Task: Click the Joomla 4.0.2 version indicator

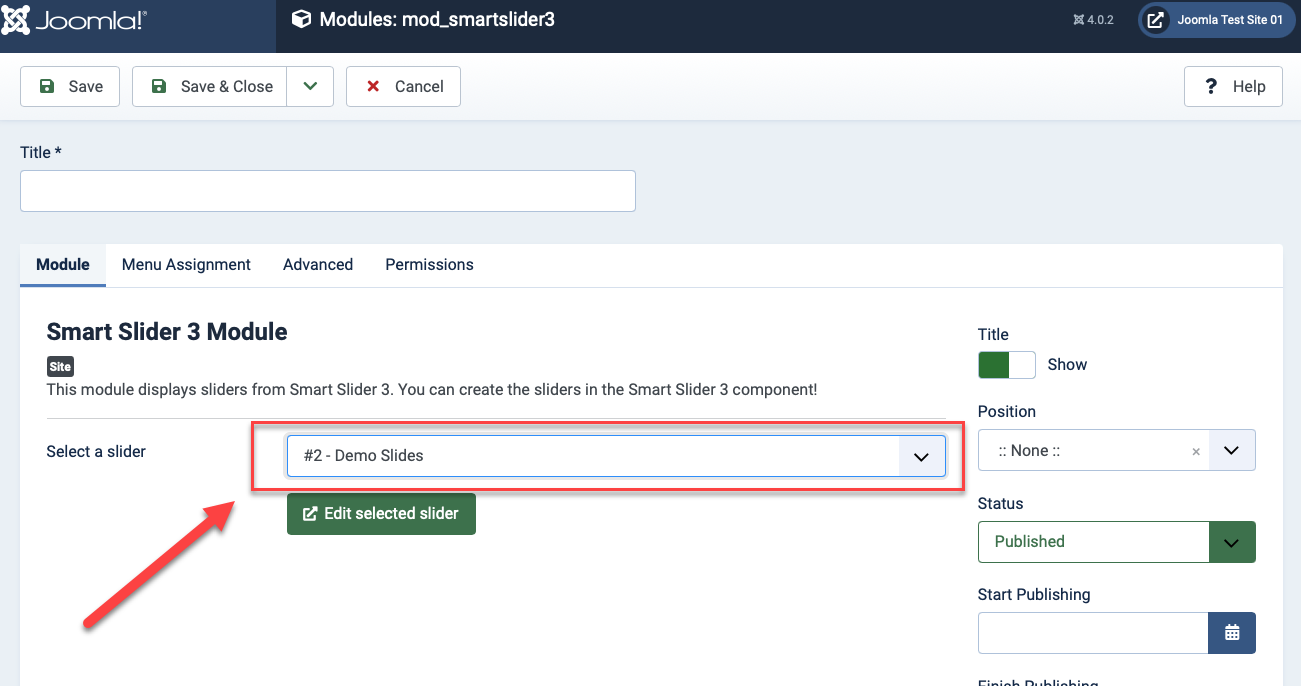Action: point(1093,20)
